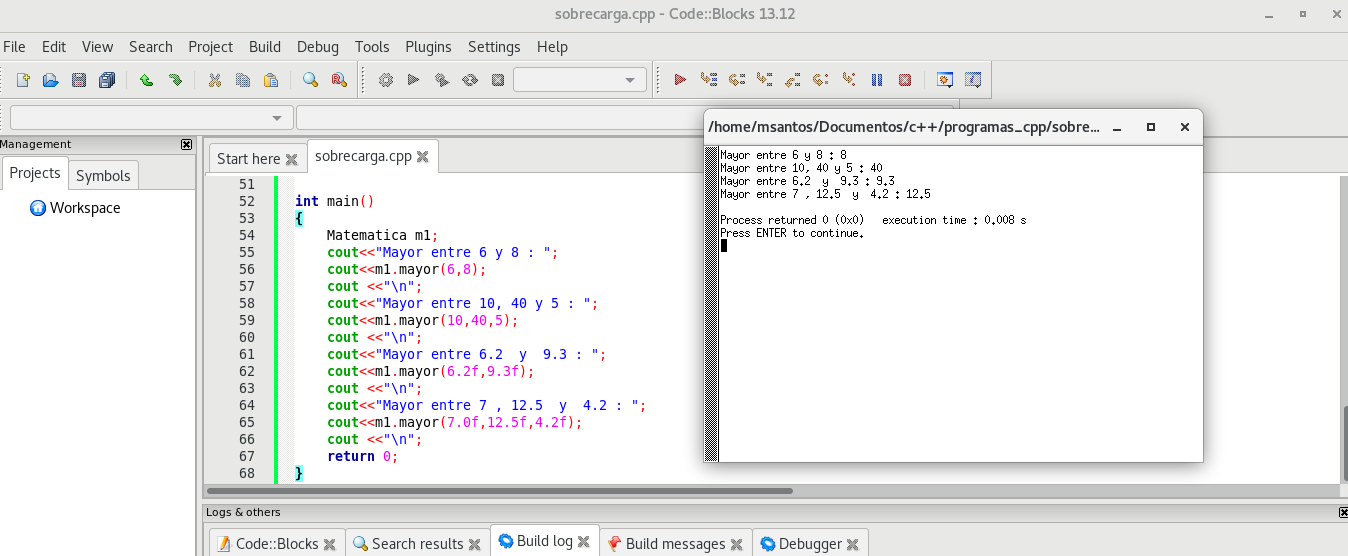Open the Plugins menu
1348x556 pixels.
428,47
